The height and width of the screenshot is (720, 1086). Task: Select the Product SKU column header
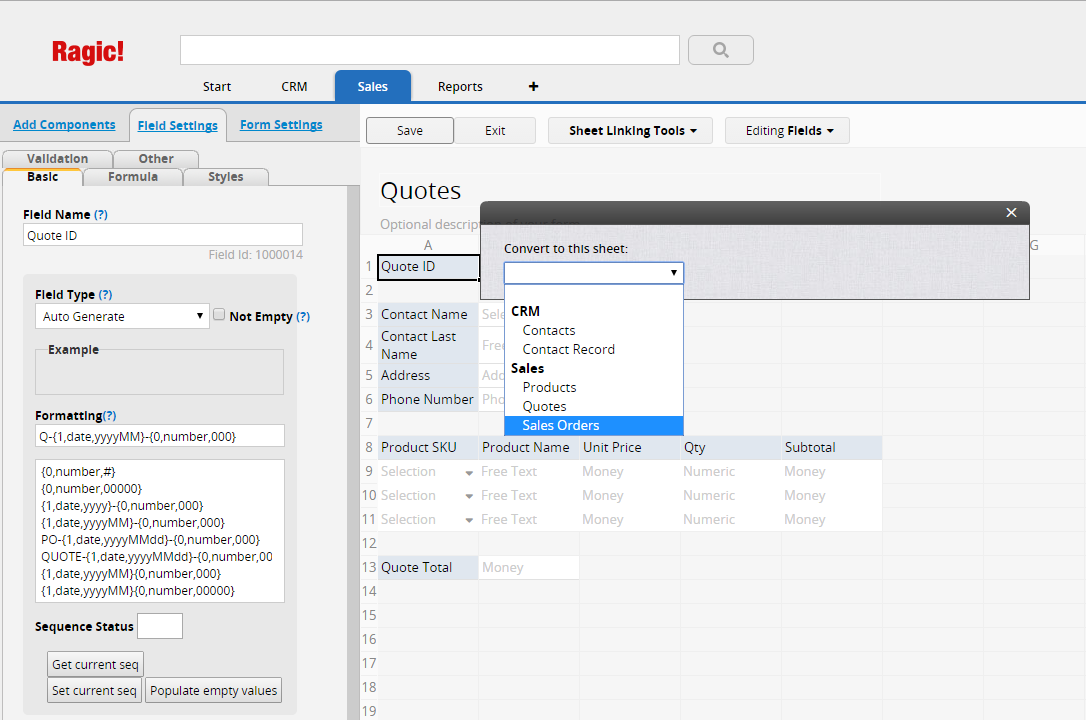428,447
